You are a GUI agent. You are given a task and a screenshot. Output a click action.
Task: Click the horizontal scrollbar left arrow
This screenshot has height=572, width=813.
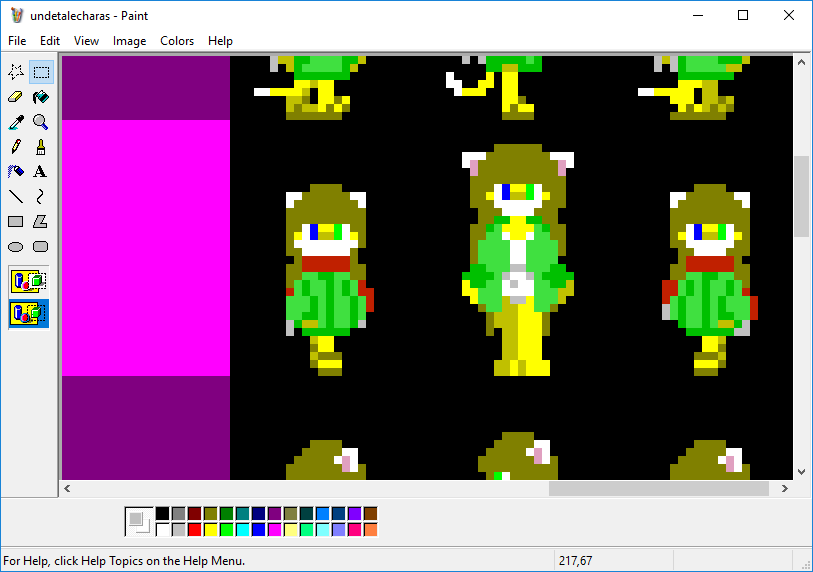(67, 489)
